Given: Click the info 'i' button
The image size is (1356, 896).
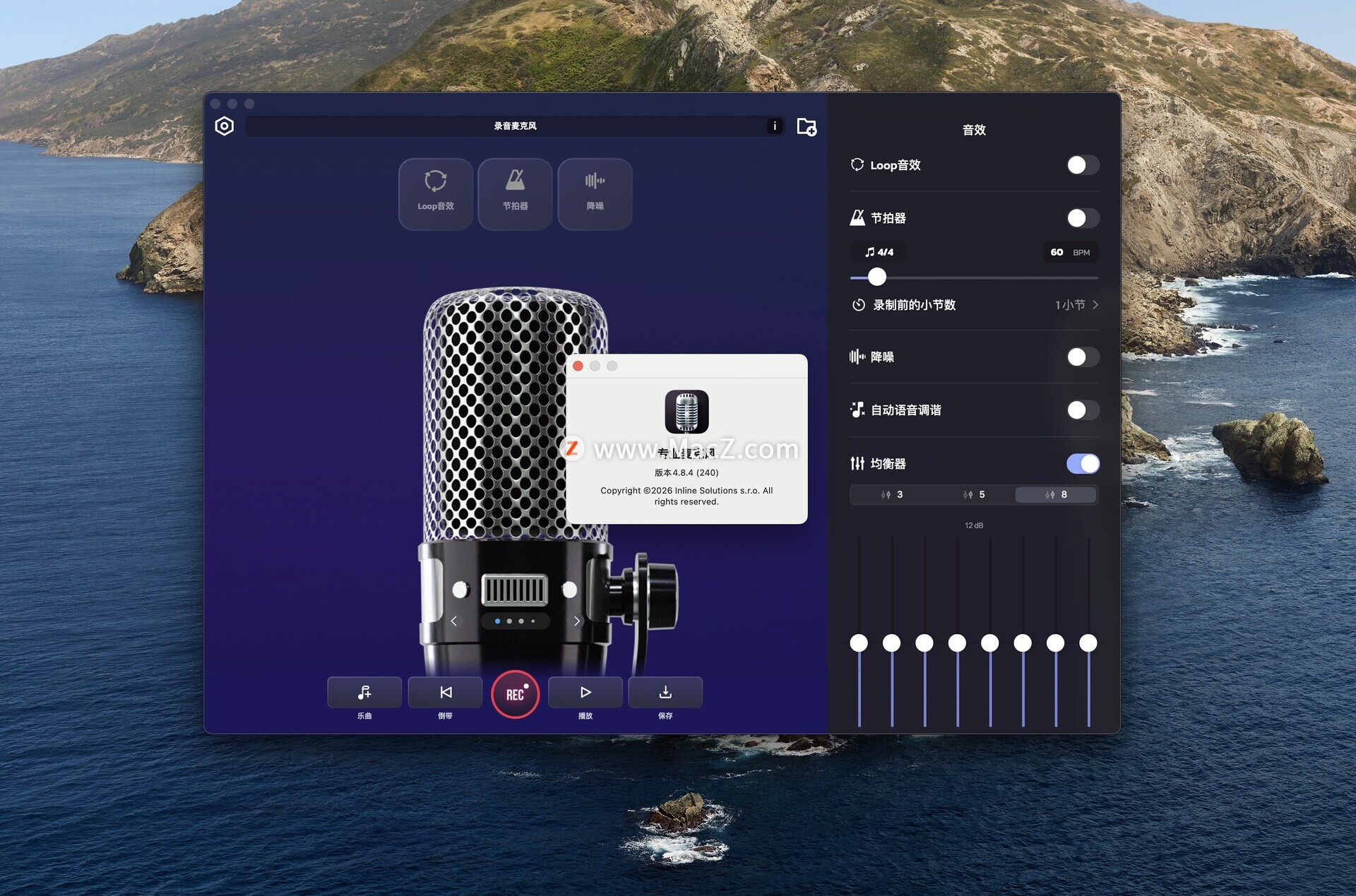Looking at the screenshot, I should [775, 126].
